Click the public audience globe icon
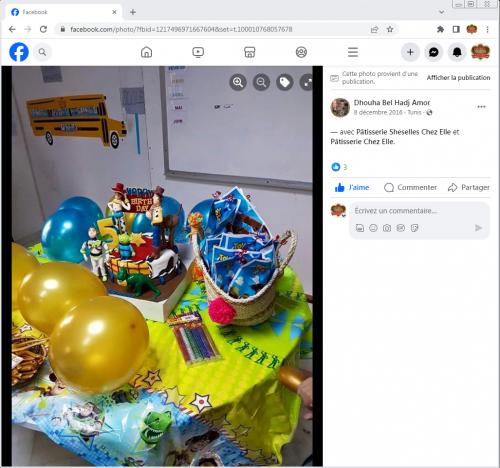Image resolution: width=500 pixels, height=468 pixels. click(x=429, y=112)
